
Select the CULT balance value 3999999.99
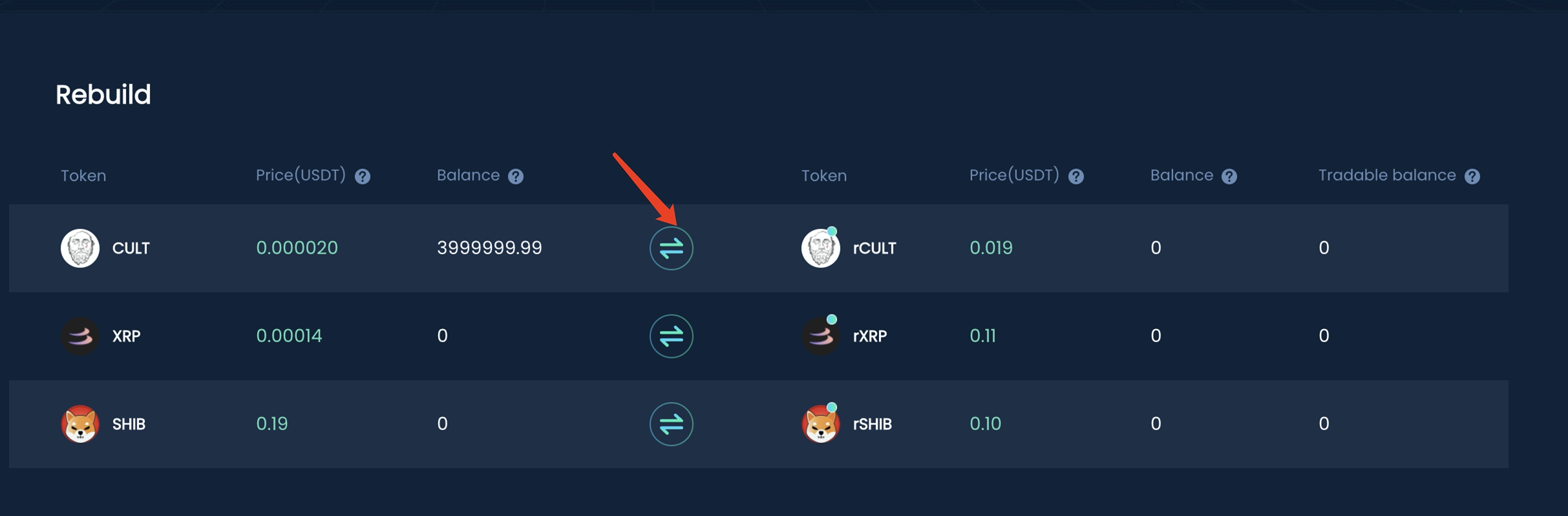(x=489, y=248)
